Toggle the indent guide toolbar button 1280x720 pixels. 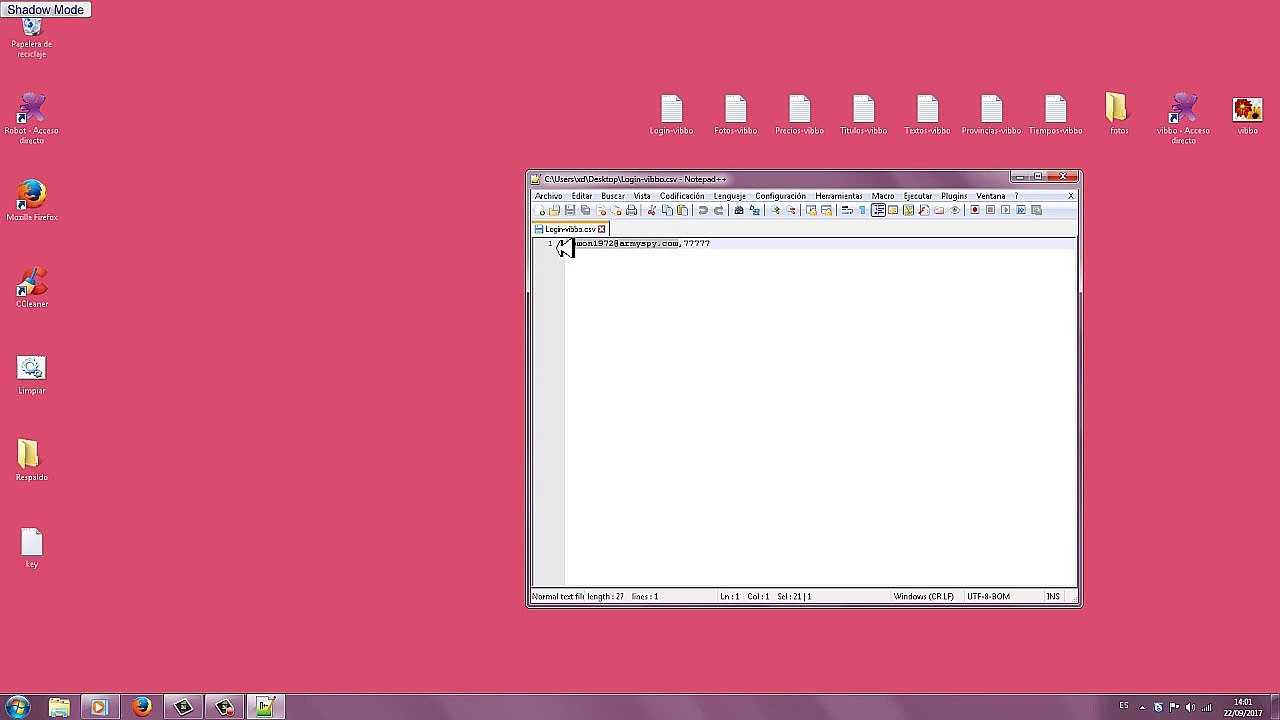pos(878,210)
